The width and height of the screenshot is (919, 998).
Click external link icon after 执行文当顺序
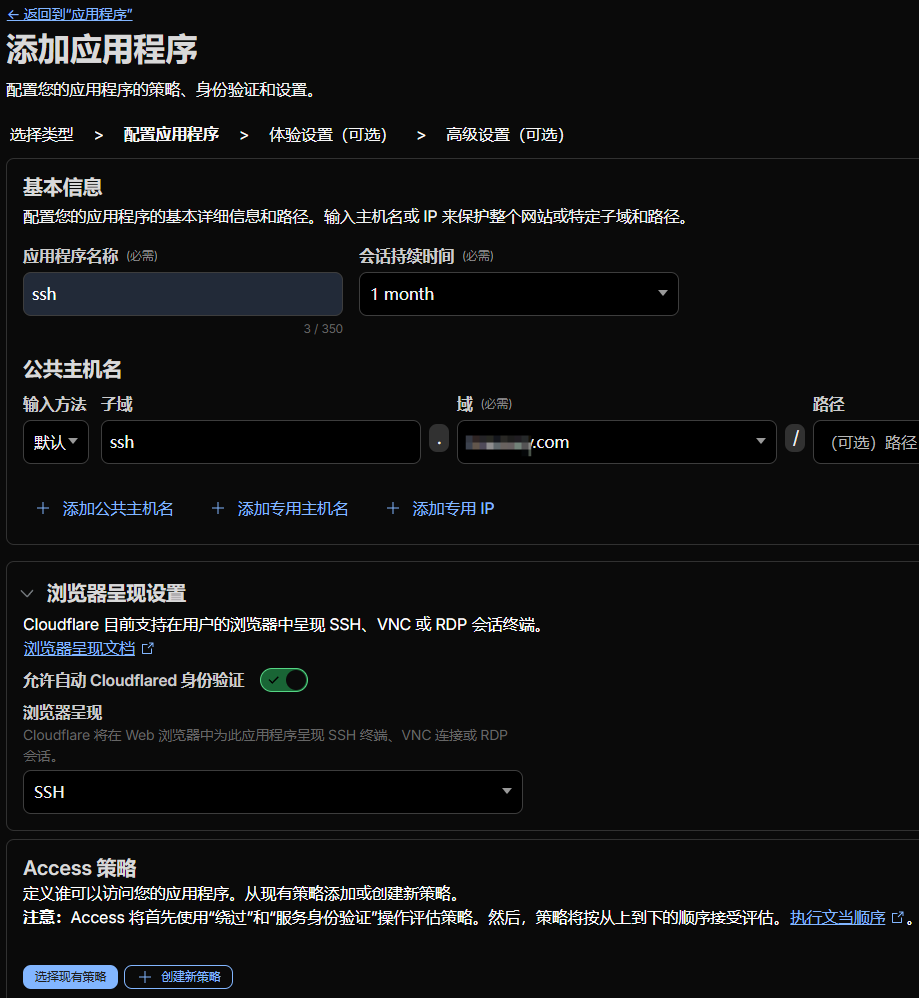(897, 917)
